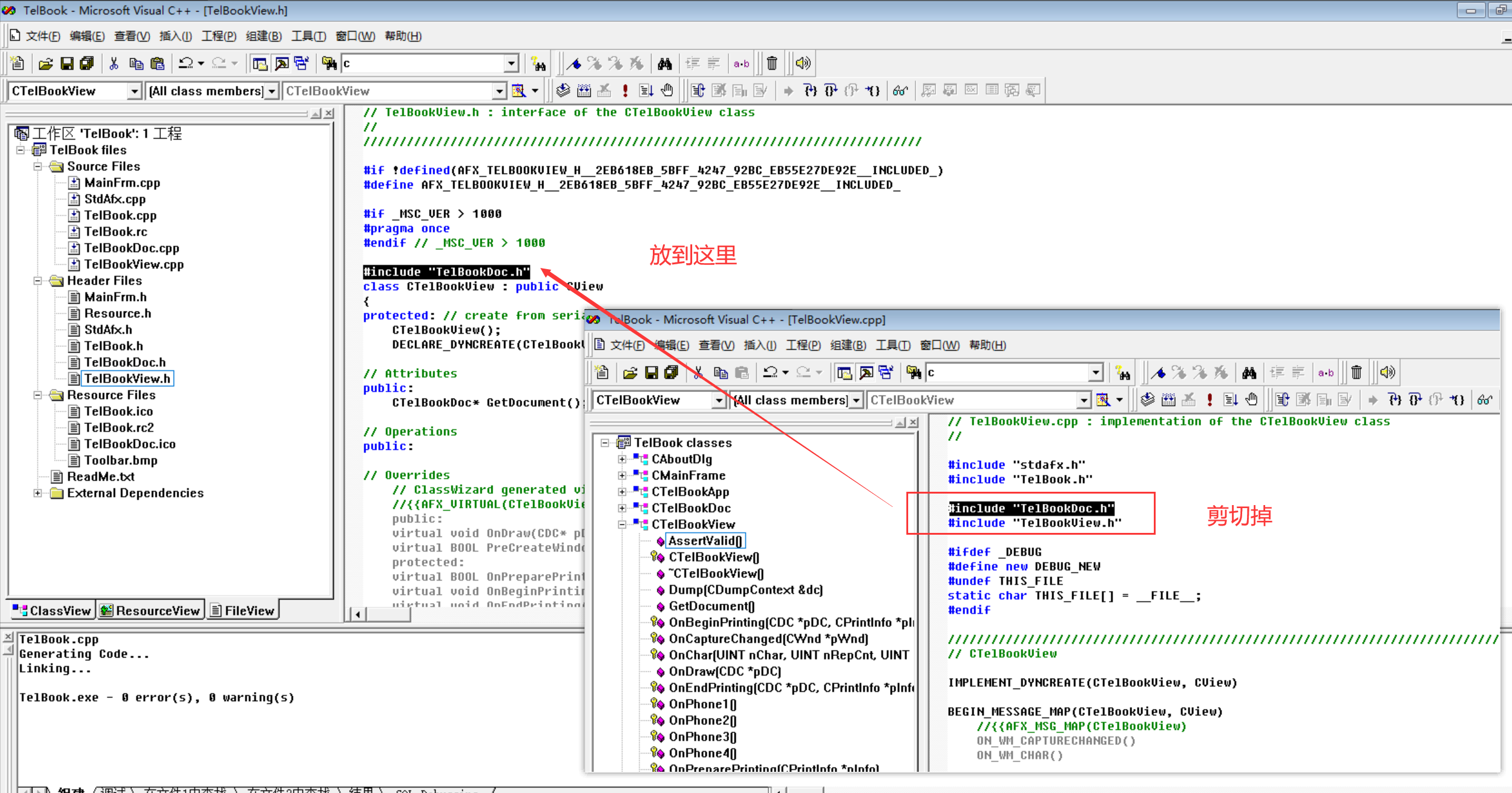Screen dimensions: 1512x793
Task: Toggle breakpoint hand icon in TelBookView.h window
Action: 667,90
